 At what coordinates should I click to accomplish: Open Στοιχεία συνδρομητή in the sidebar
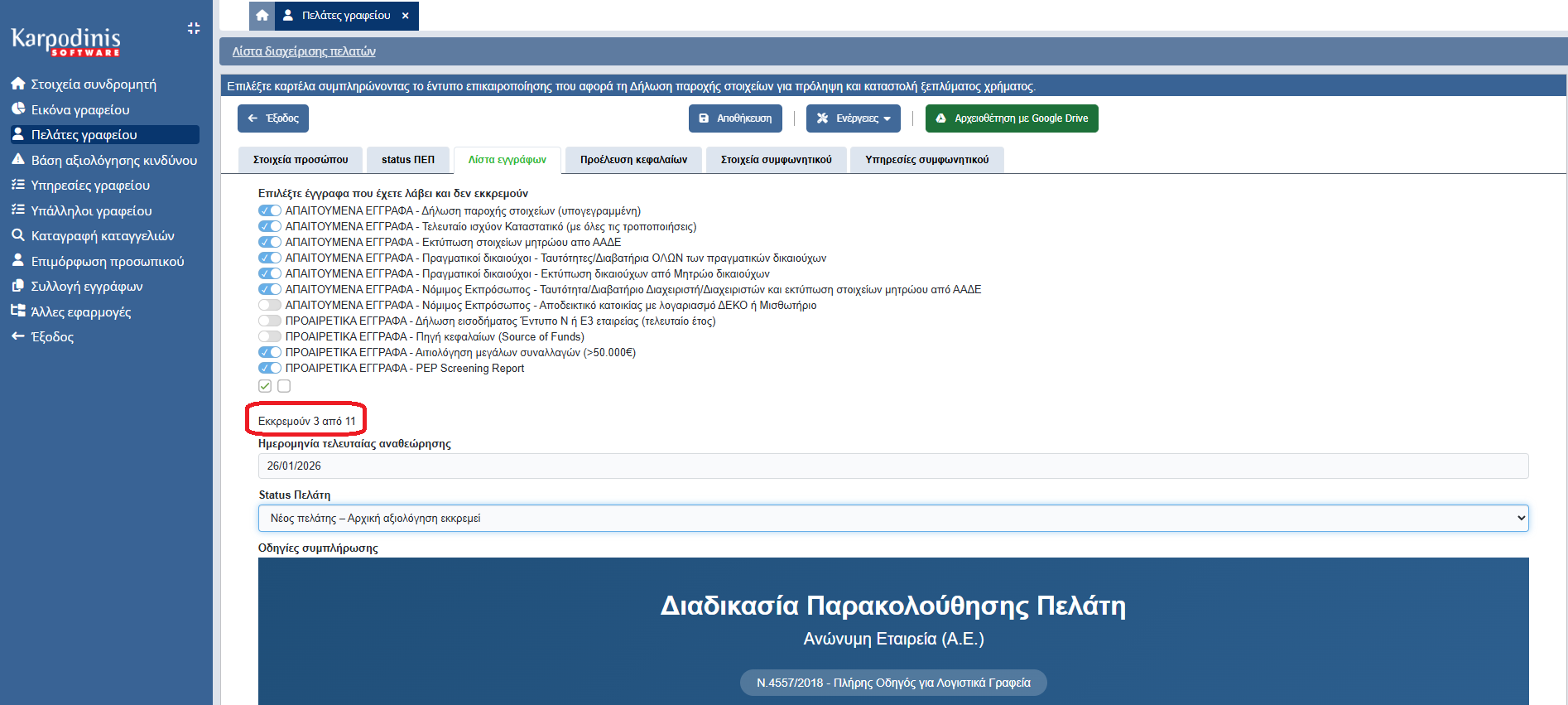93,84
